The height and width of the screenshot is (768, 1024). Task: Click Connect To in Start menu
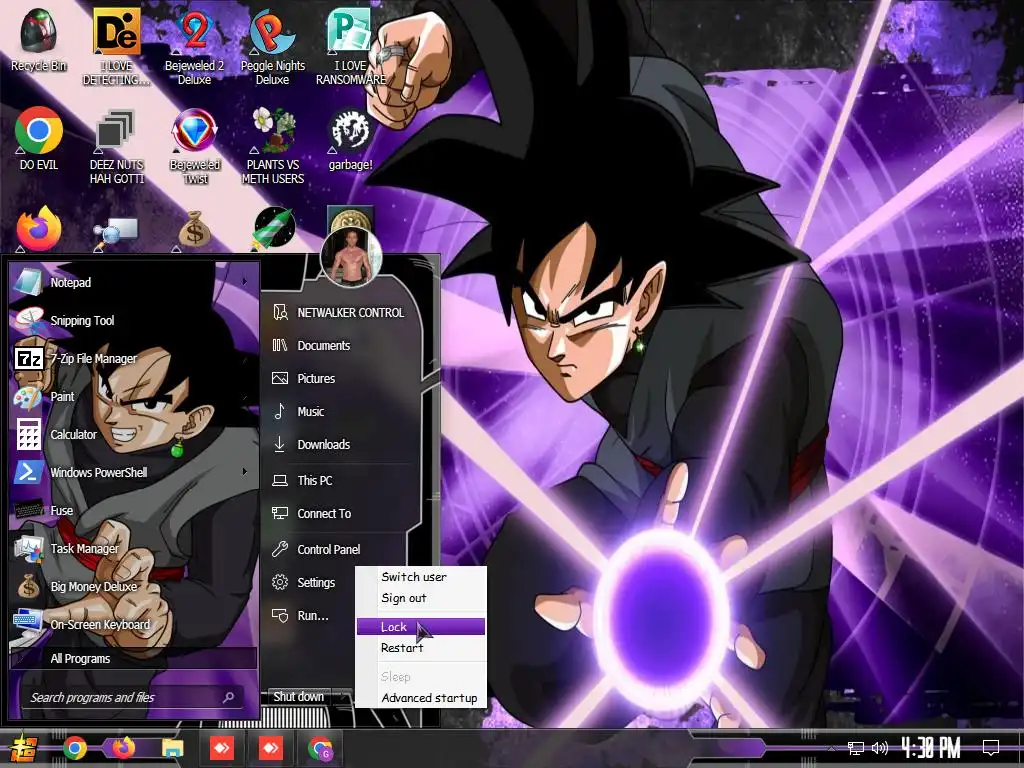pyautogui.click(x=341, y=514)
